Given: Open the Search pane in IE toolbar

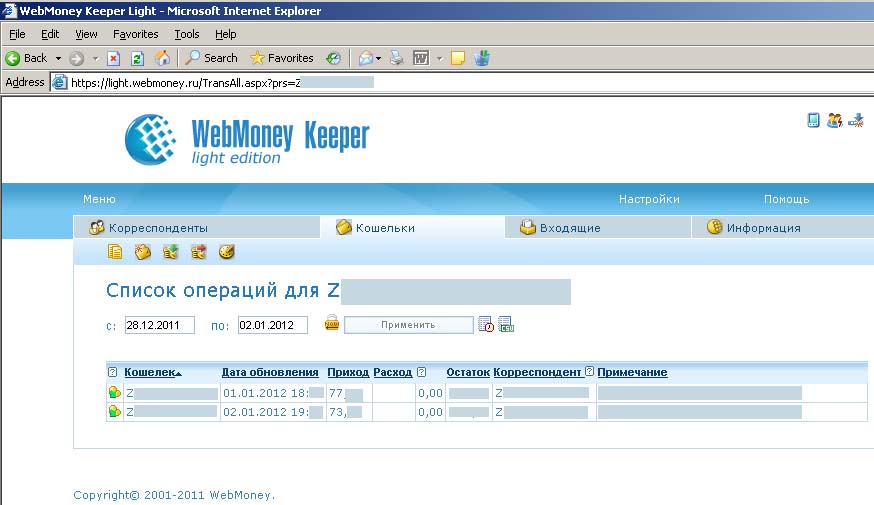Looking at the screenshot, I should click(212, 58).
